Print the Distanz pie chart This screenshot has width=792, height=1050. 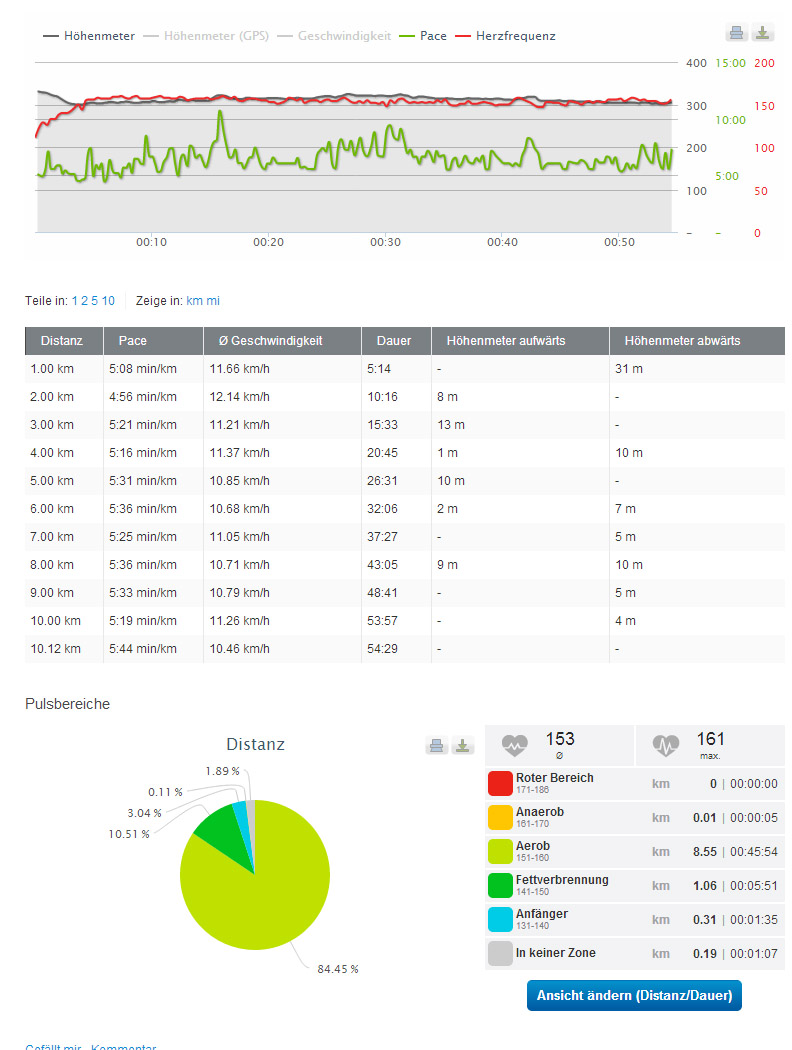point(436,746)
